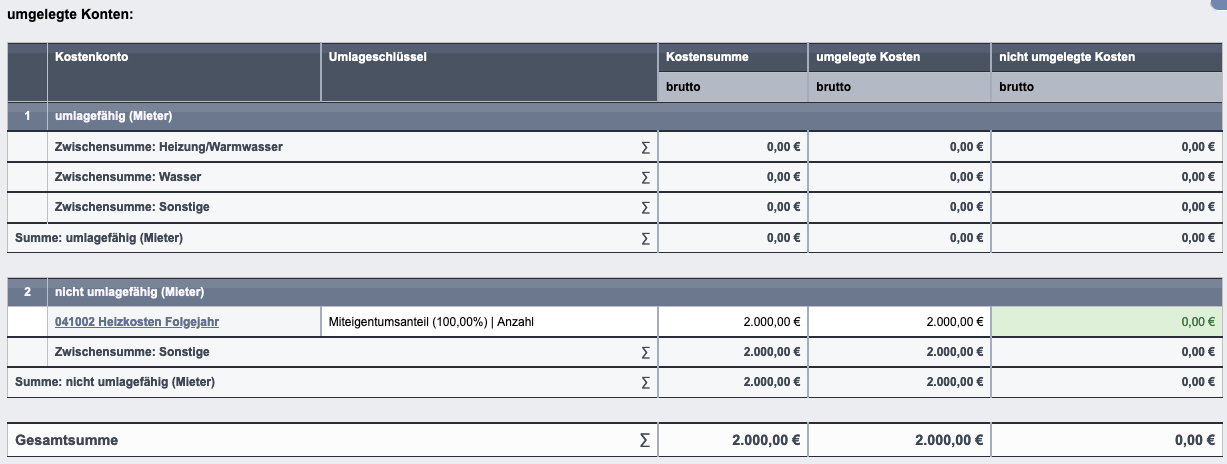Select section 1 umlagefähig (Mieter) header row
Screen dimensions: 1227x464
(x=616, y=116)
